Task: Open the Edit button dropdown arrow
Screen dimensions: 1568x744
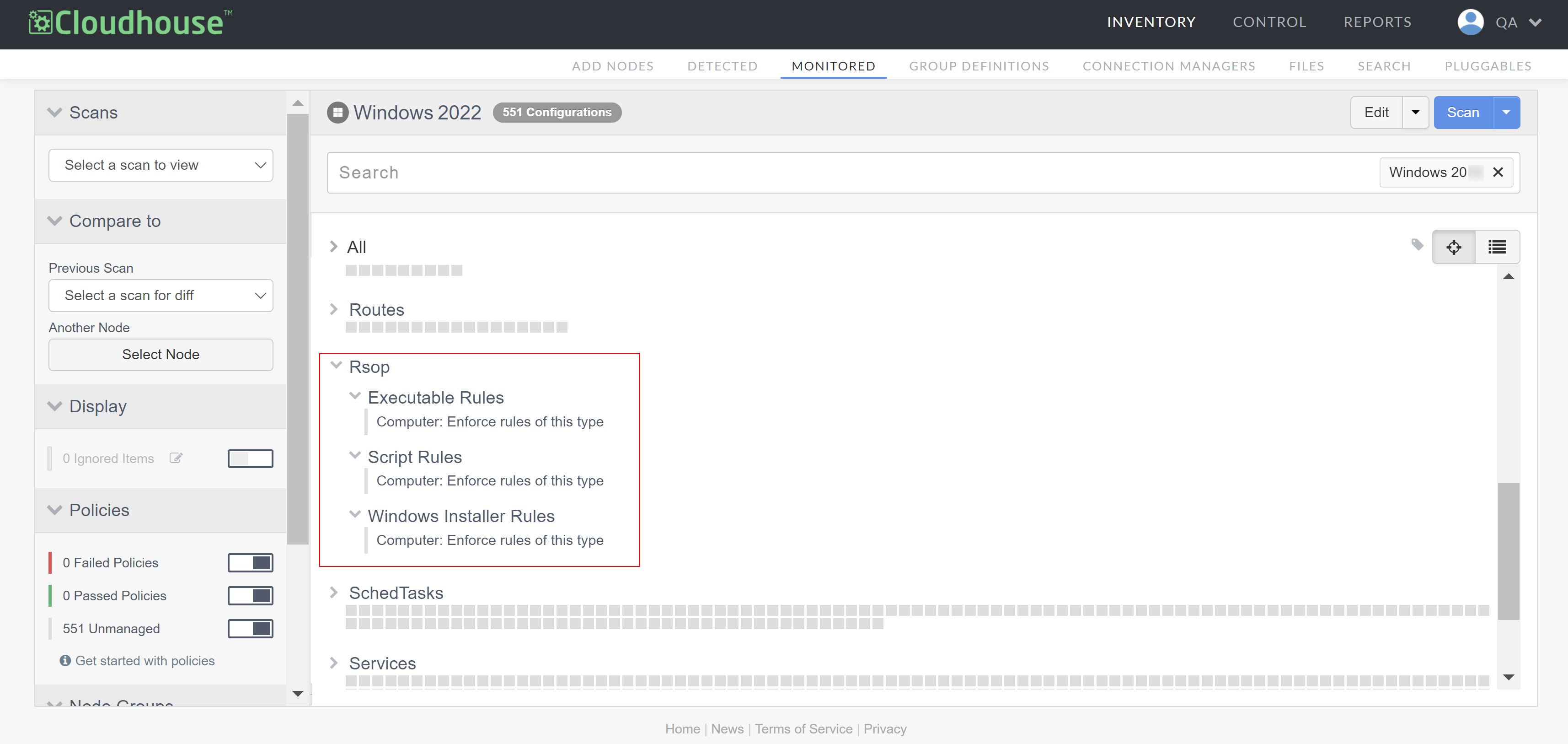Action: pos(1415,113)
